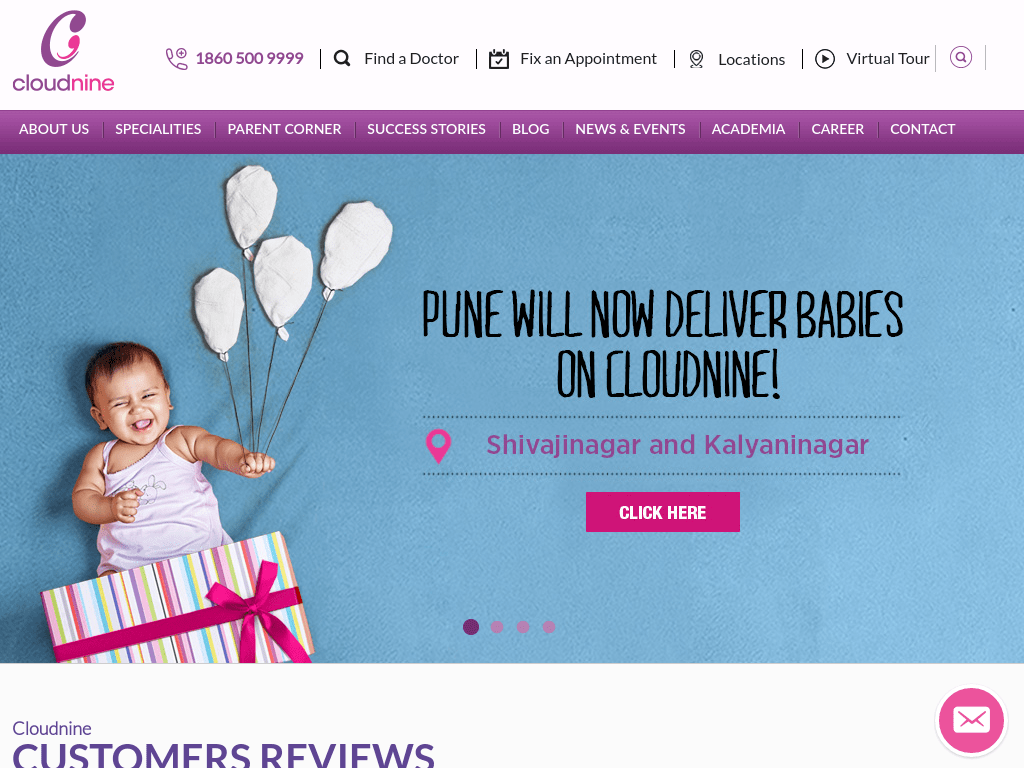Click the phone call icon

pos(176,59)
